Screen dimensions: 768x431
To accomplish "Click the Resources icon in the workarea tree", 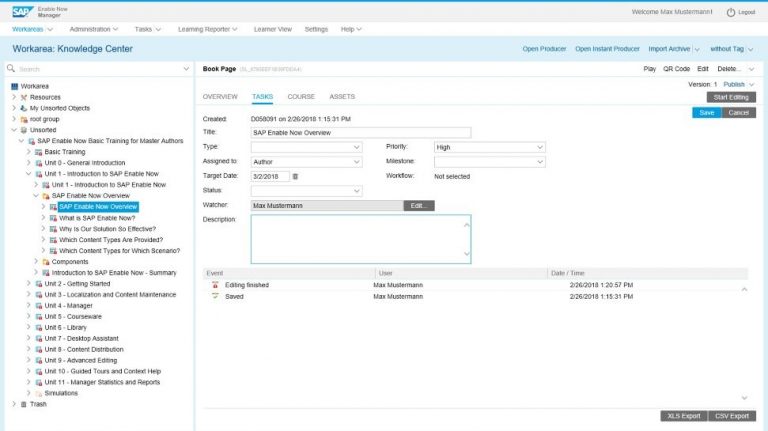I will click(23, 97).
